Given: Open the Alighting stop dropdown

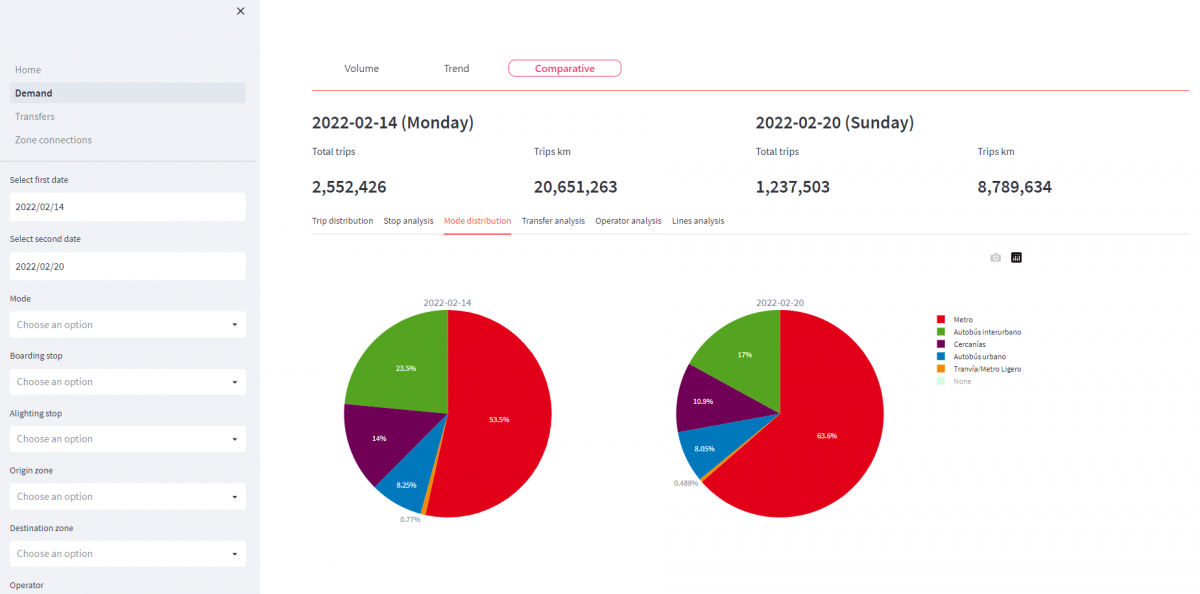Looking at the screenshot, I should click(x=127, y=439).
